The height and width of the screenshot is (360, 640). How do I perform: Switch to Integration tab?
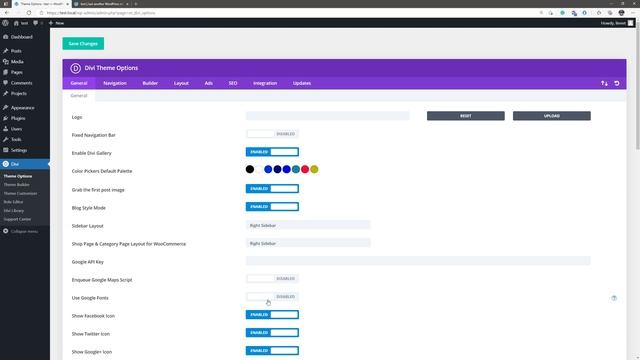click(x=265, y=83)
